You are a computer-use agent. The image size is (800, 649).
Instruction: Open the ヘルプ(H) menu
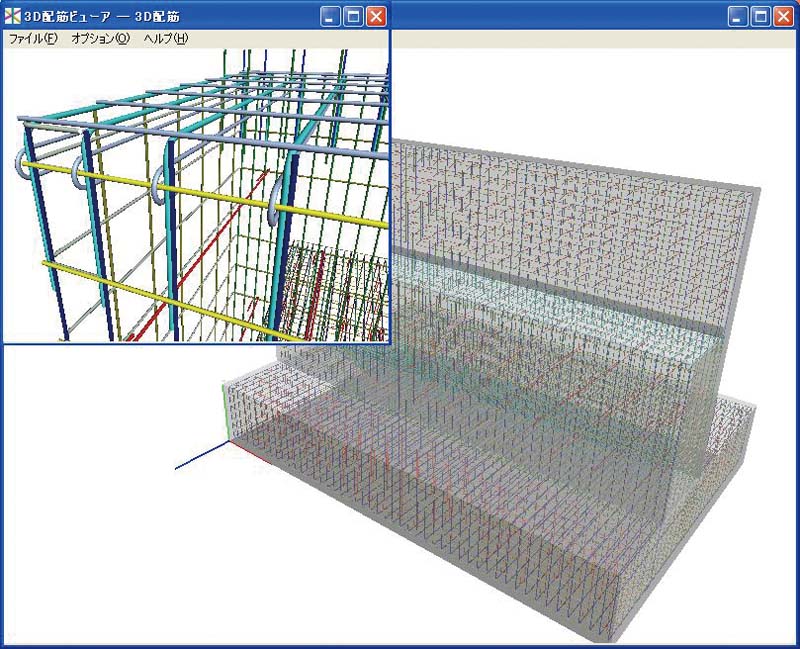(166, 39)
